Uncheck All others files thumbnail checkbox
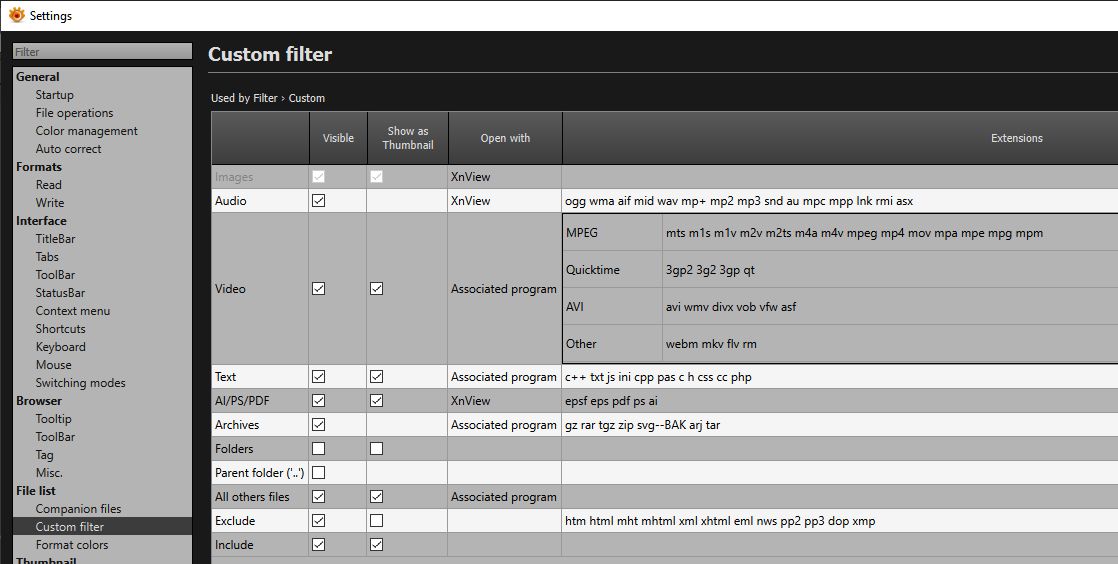1118x564 pixels. [x=376, y=496]
